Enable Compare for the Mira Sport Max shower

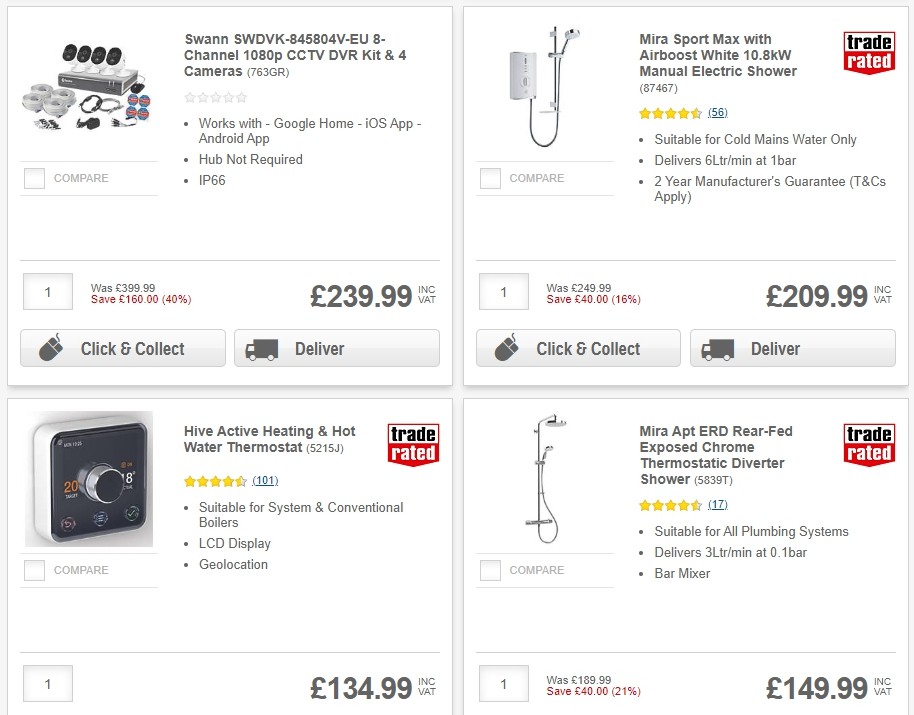pyautogui.click(x=489, y=178)
